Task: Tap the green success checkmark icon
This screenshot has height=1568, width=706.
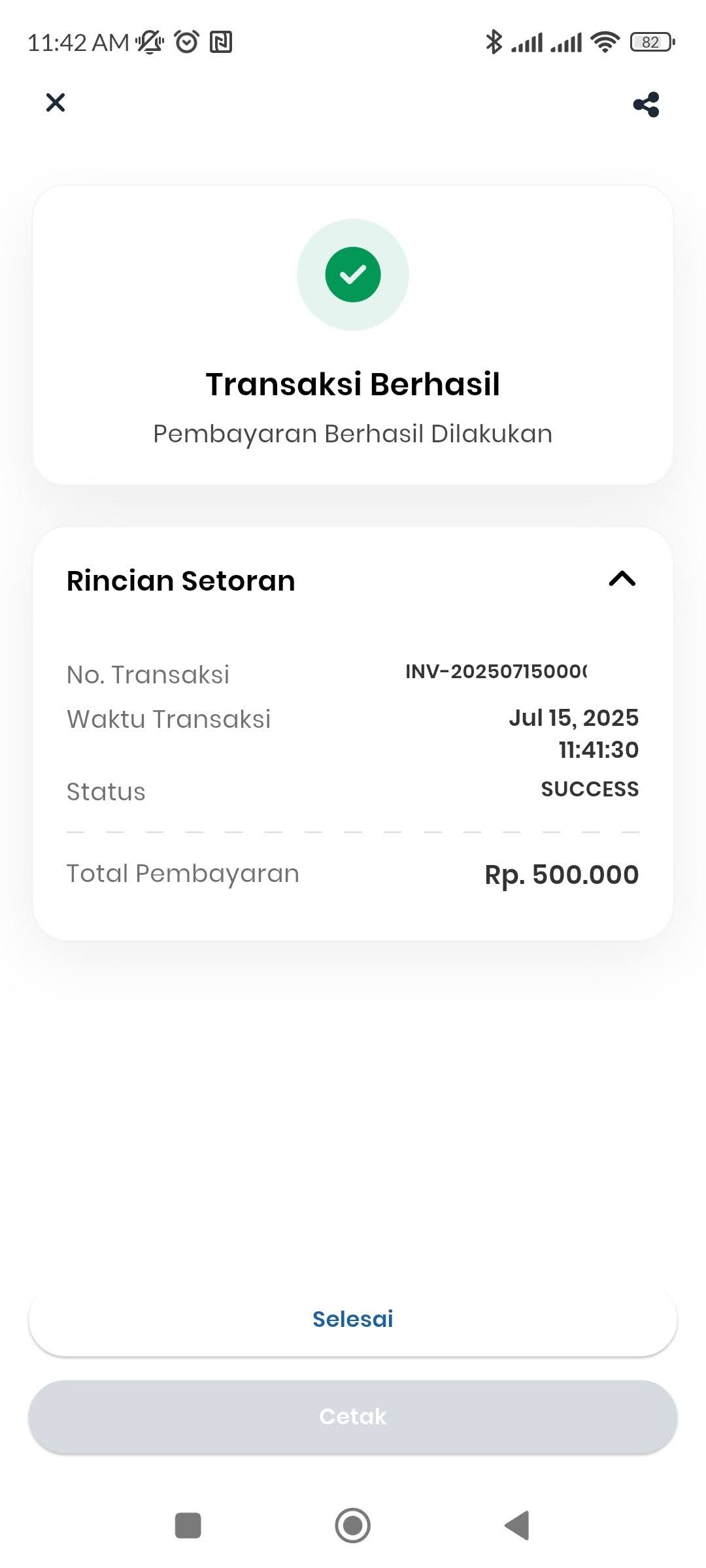Action: click(x=353, y=274)
